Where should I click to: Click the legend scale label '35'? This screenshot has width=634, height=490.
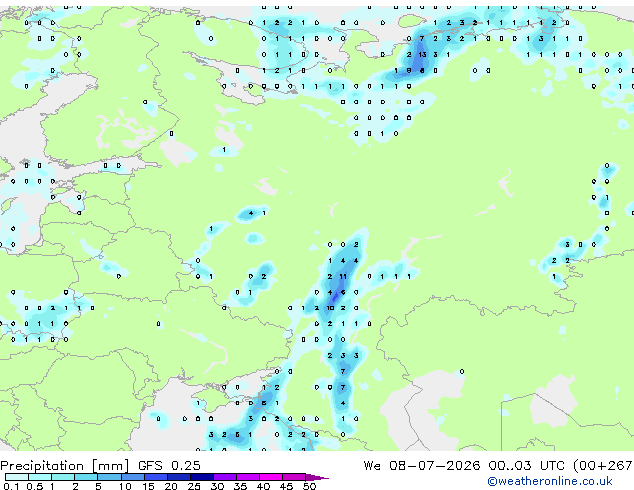pyautogui.click(x=240, y=486)
